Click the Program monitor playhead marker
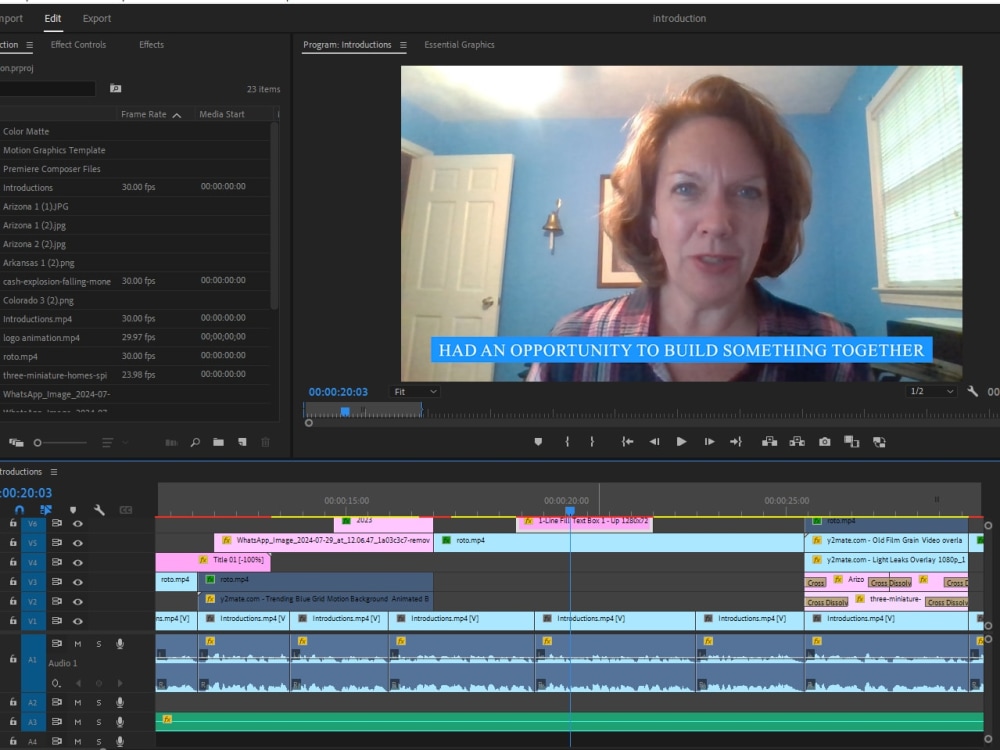 (345, 411)
